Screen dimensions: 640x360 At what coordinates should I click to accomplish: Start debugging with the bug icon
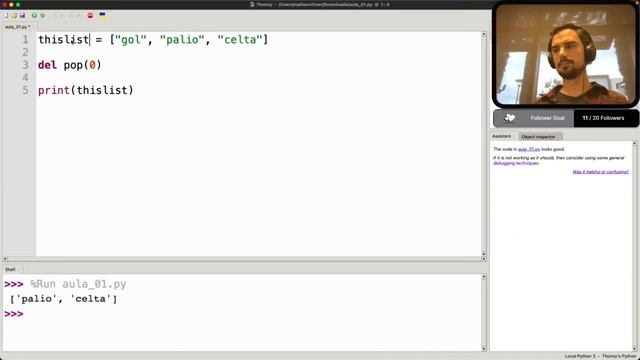pyautogui.click(x=42, y=16)
